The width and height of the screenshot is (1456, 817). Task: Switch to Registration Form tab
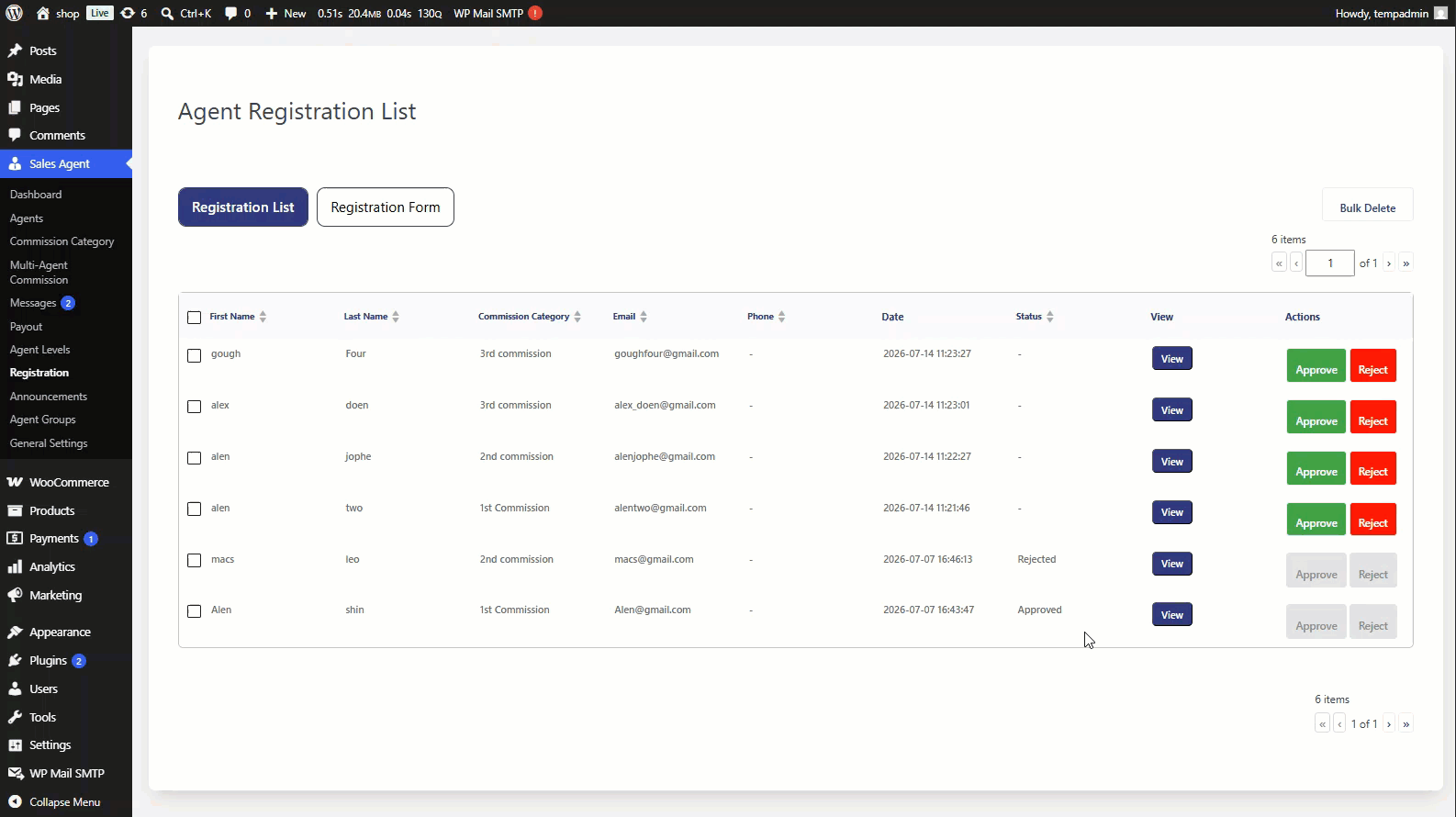click(x=386, y=207)
